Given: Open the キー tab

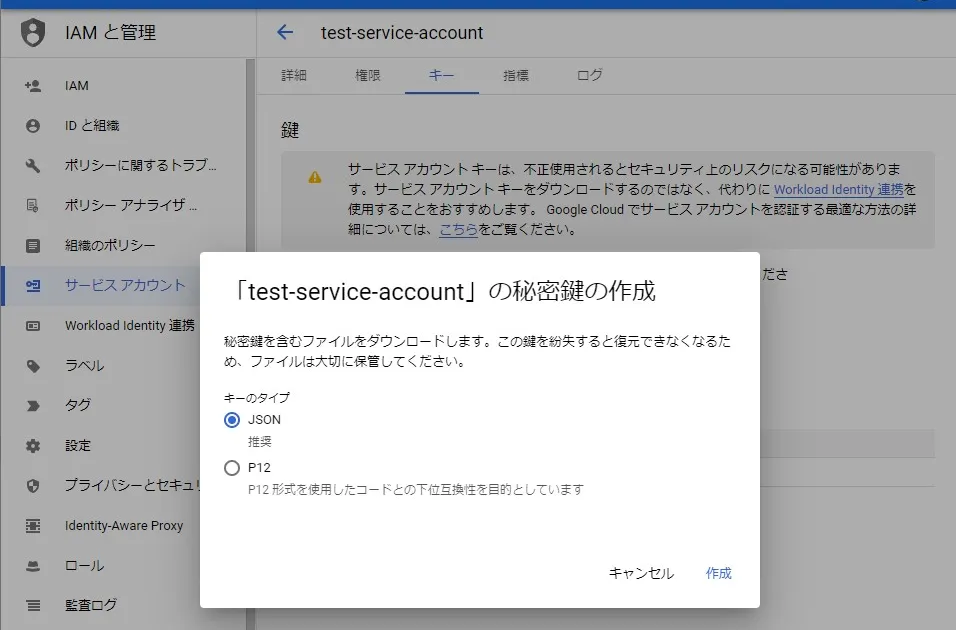Looking at the screenshot, I should pos(441,76).
